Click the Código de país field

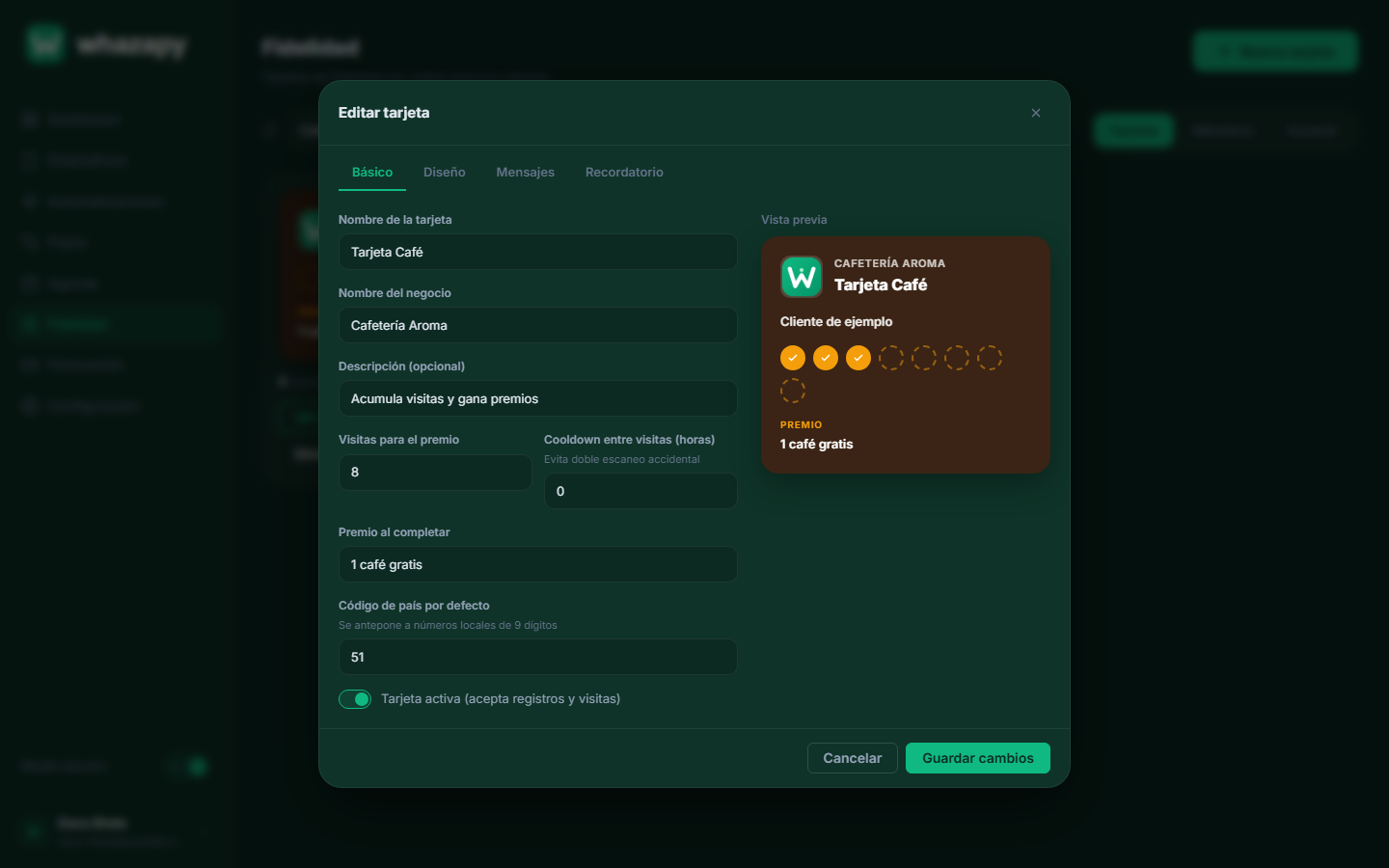coord(538,657)
